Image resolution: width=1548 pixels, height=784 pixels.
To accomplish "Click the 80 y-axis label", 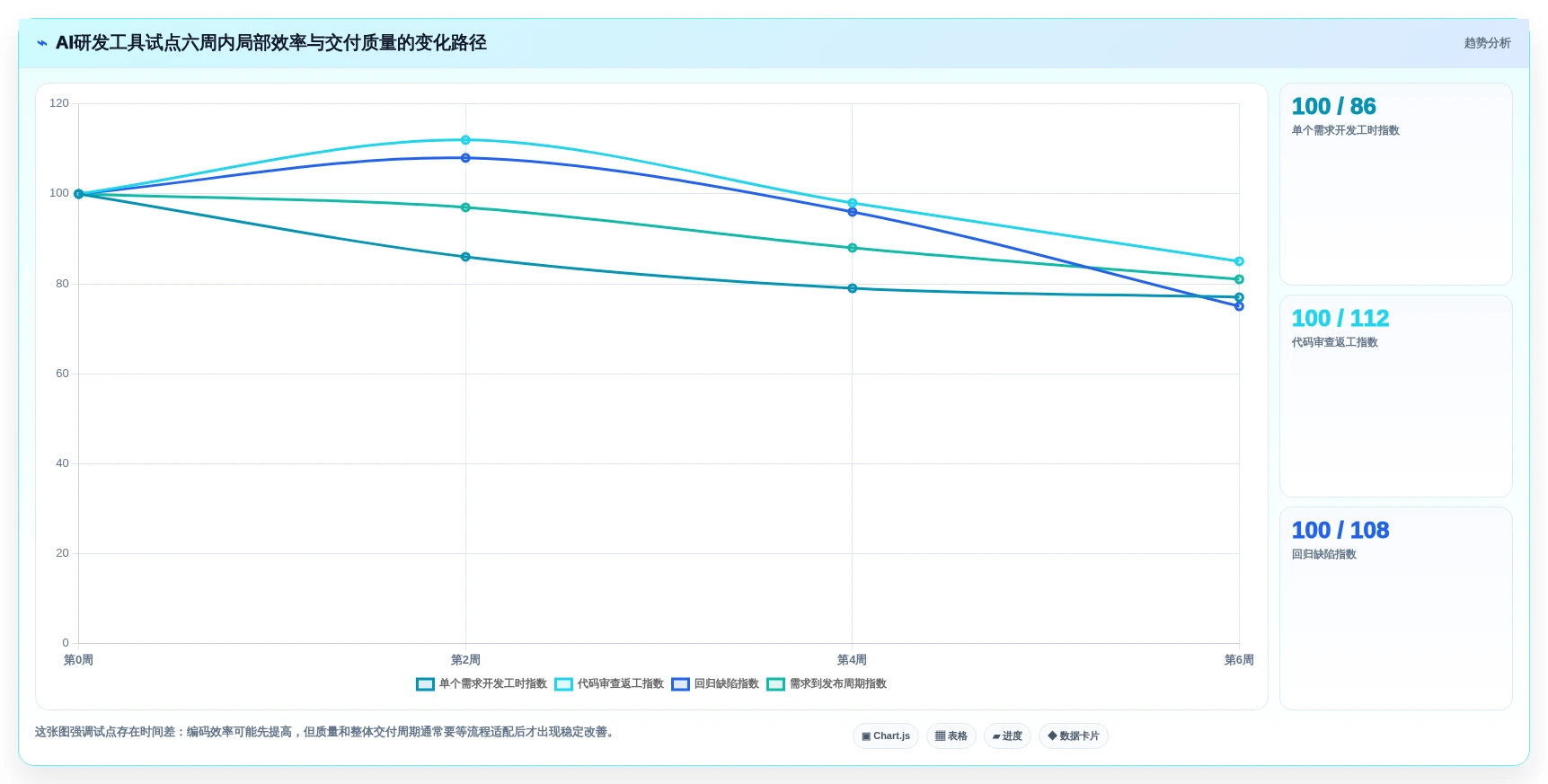I will [62, 284].
